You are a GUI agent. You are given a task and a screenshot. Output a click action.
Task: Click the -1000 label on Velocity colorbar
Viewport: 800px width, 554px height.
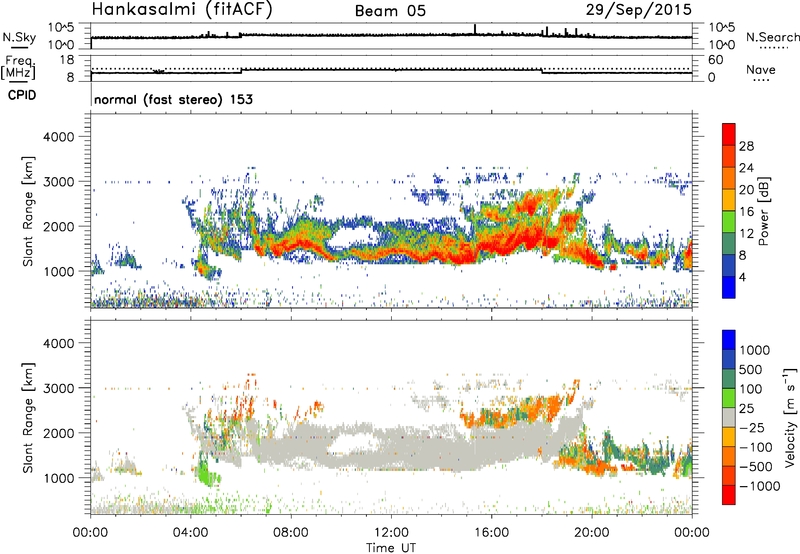(759, 486)
